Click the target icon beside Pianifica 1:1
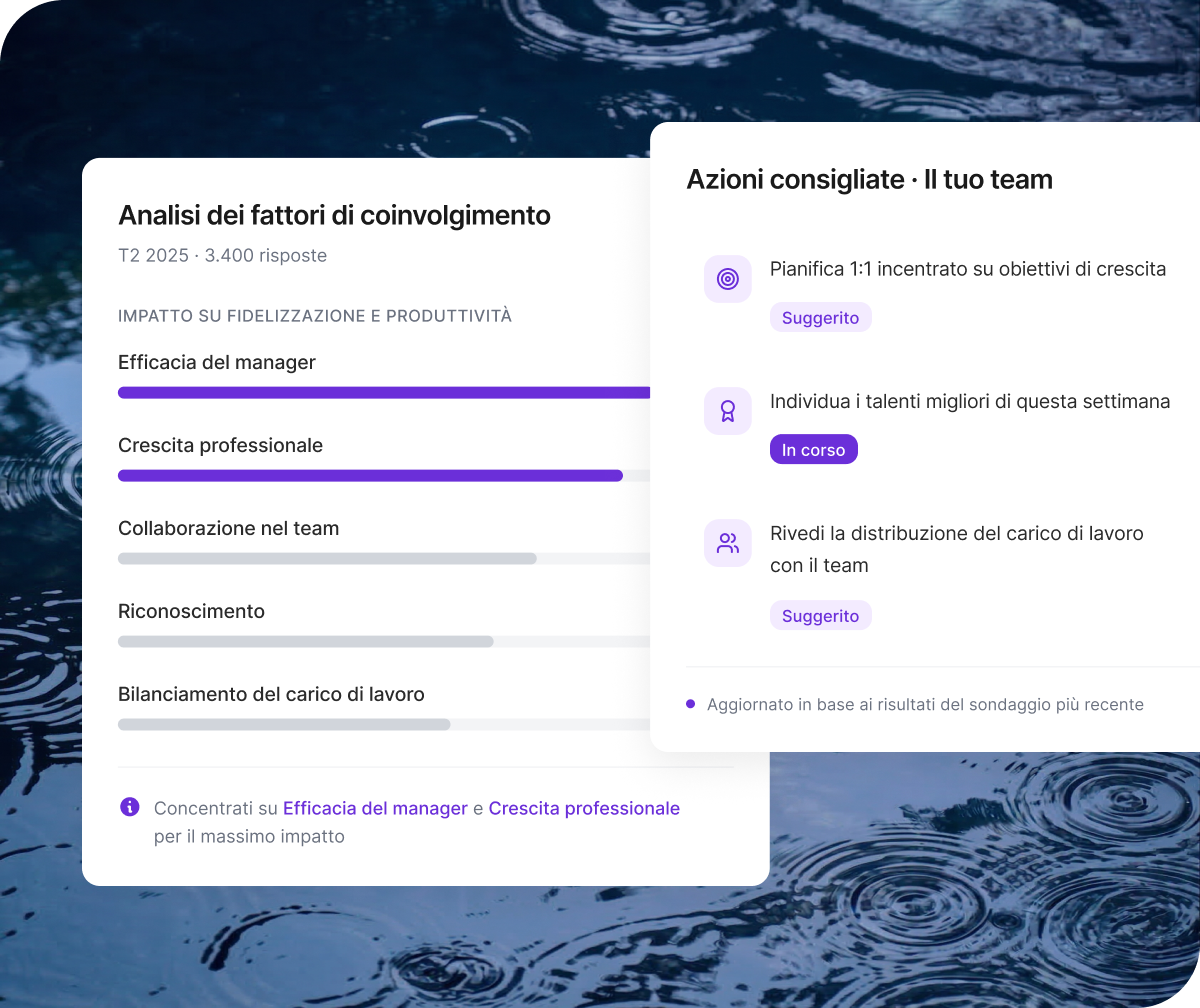Viewport: 1200px width, 1008px height. coord(728,279)
